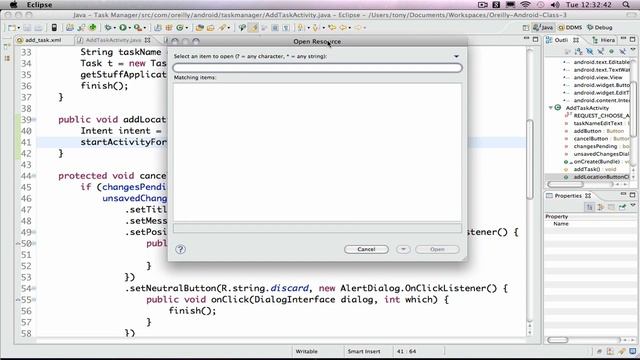Click the Save icon in toolbar
Viewport: 640px width, 360px height.
click(27, 28)
